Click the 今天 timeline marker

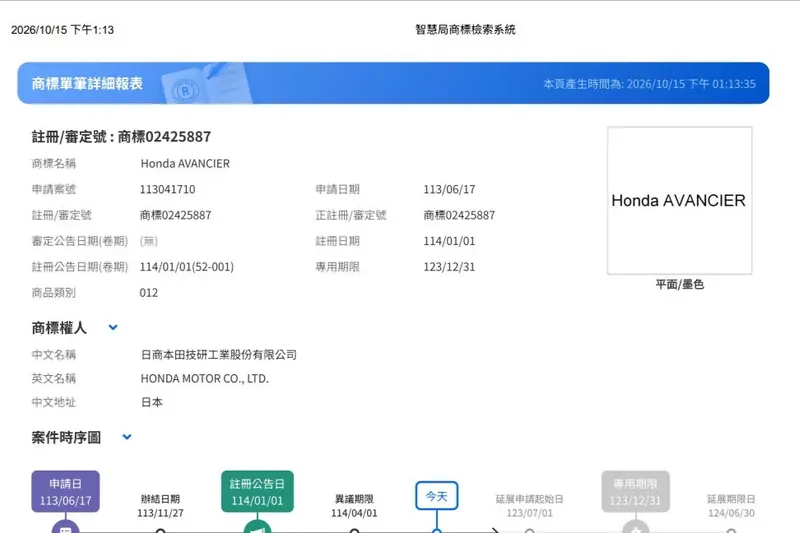coord(437,496)
